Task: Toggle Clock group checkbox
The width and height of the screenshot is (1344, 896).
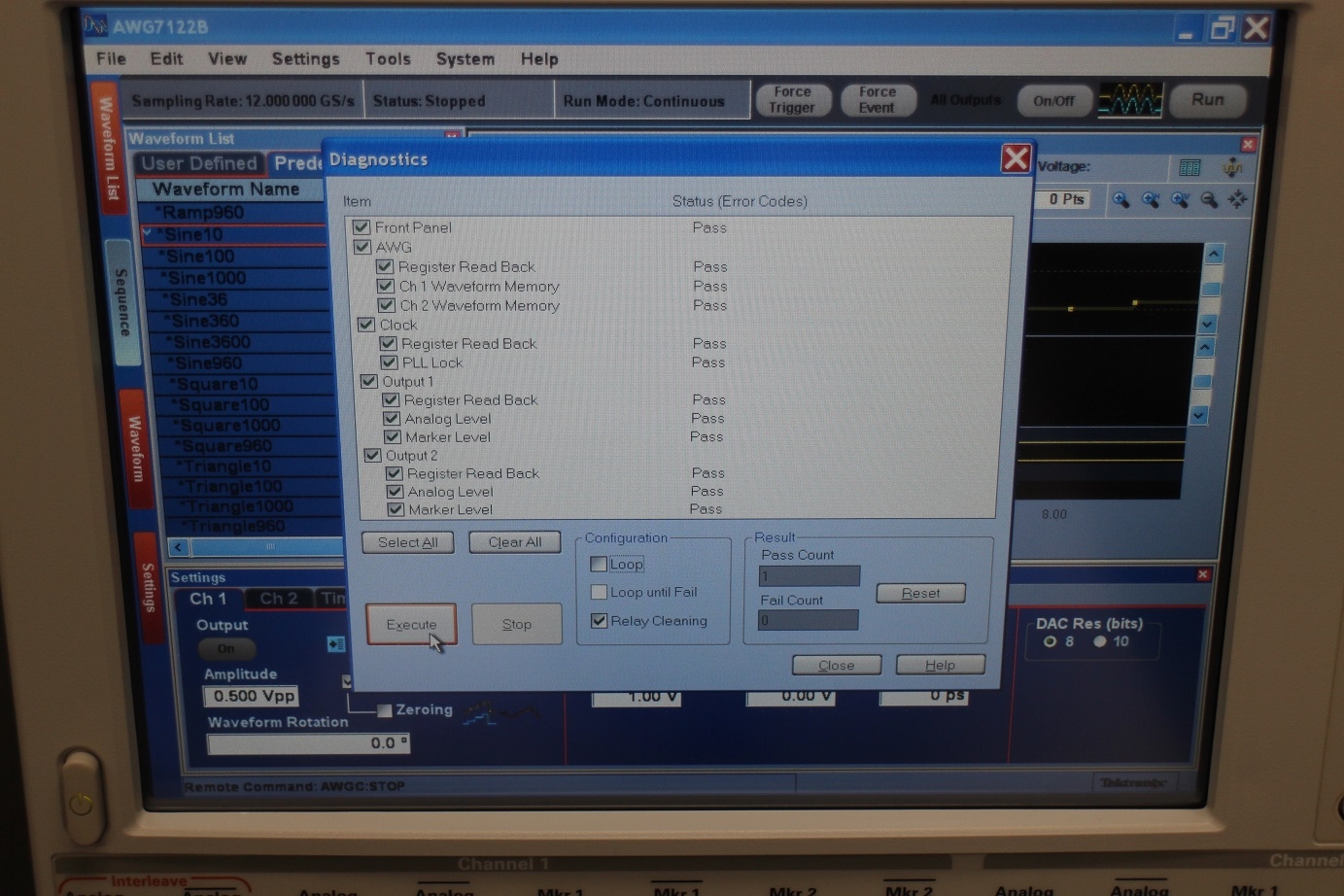Action: click(366, 325)
